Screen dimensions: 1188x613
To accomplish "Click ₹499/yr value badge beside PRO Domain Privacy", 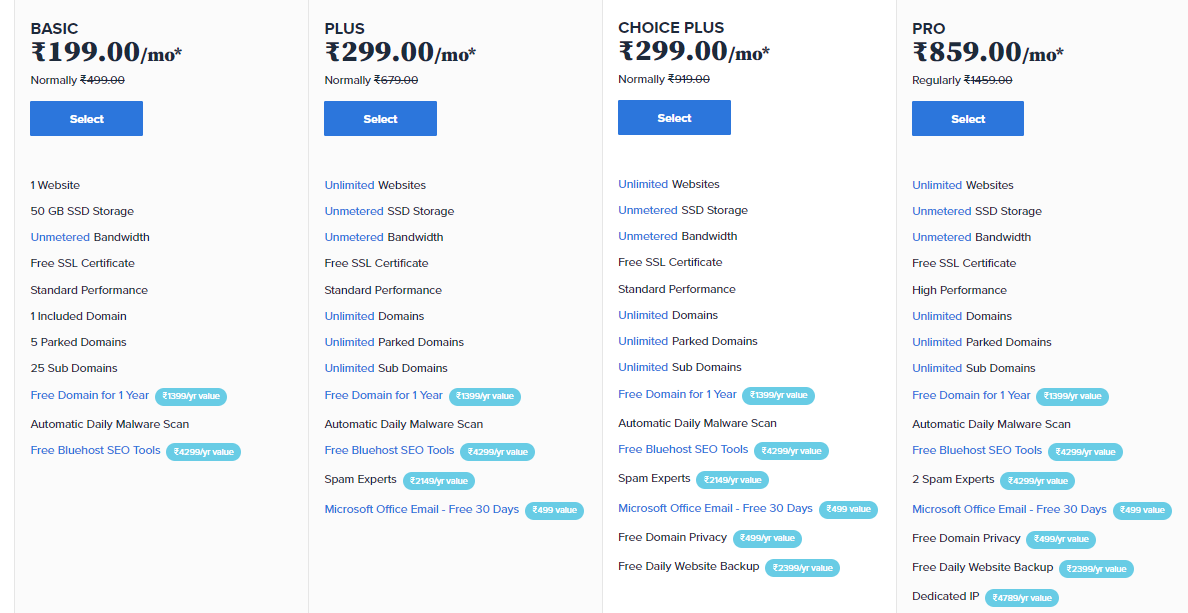I will point(1061,539).
